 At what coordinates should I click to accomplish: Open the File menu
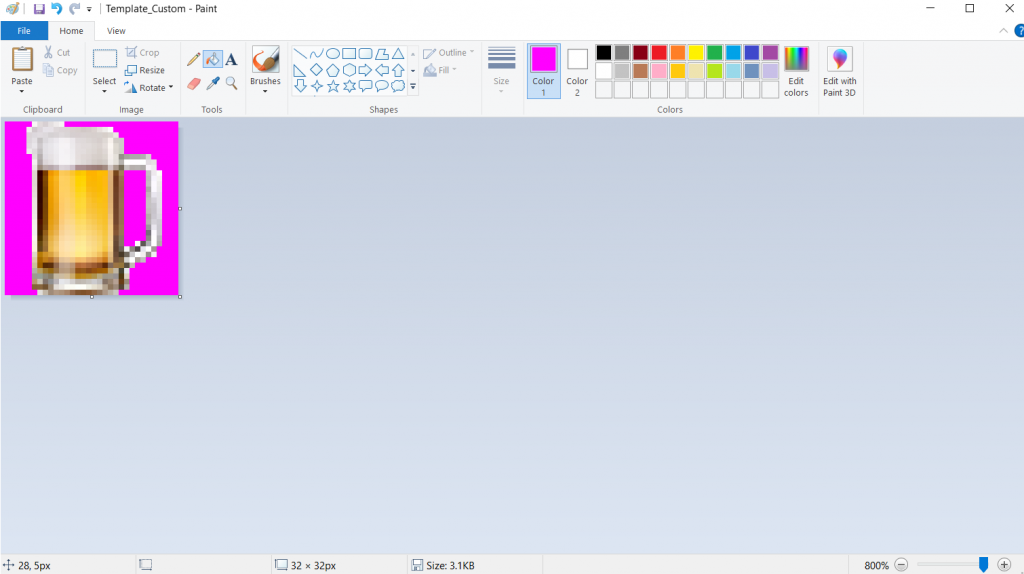tap(24, 31)
